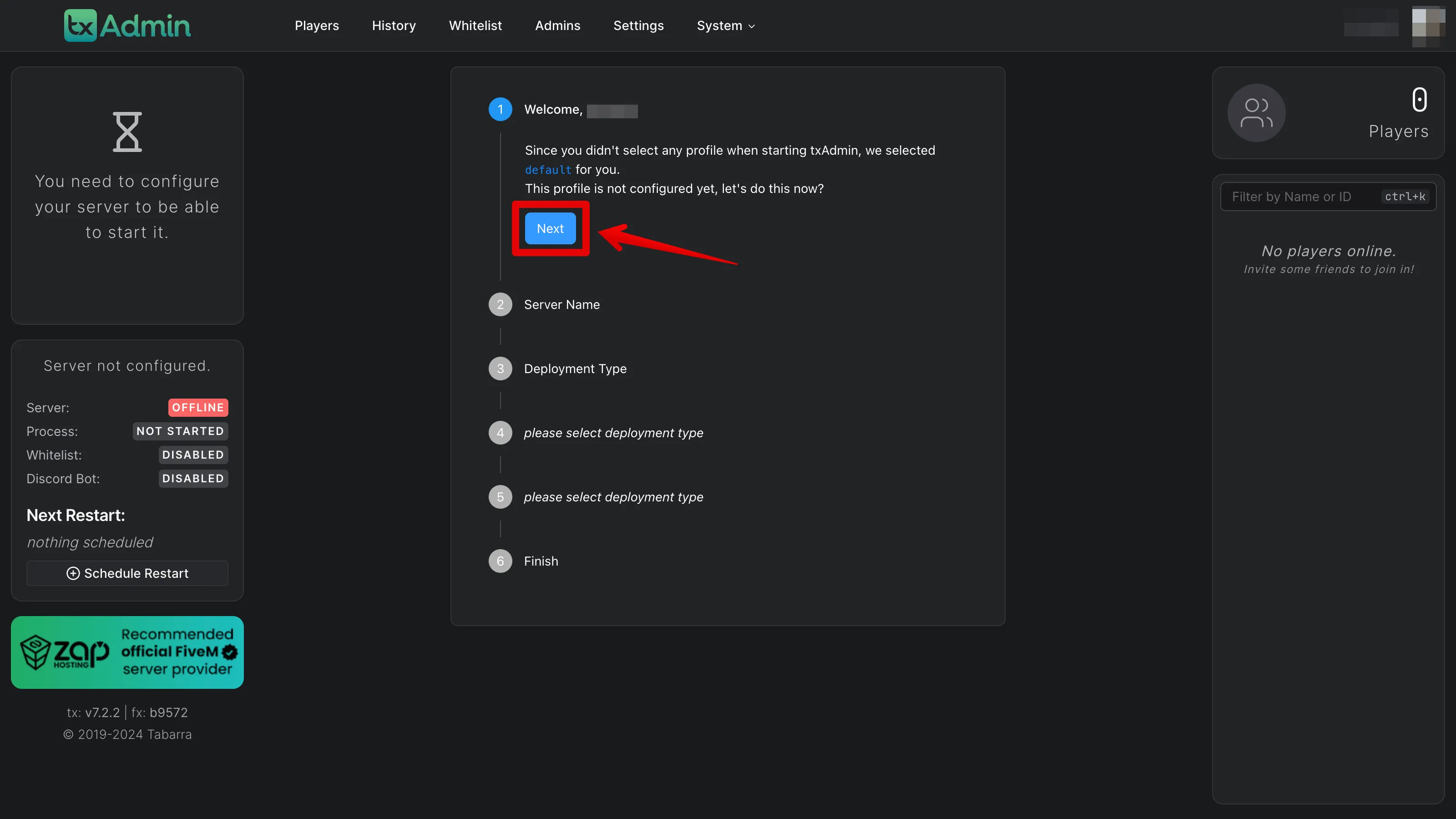Viewport: 1456px width, 819px height.
Task: Expand step 3 Deployment Type section
Action: (x=575, y=368)
